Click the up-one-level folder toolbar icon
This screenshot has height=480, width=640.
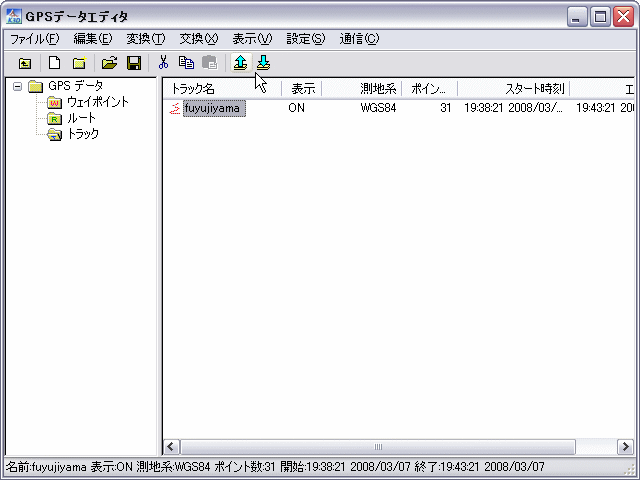pos(25,63)
